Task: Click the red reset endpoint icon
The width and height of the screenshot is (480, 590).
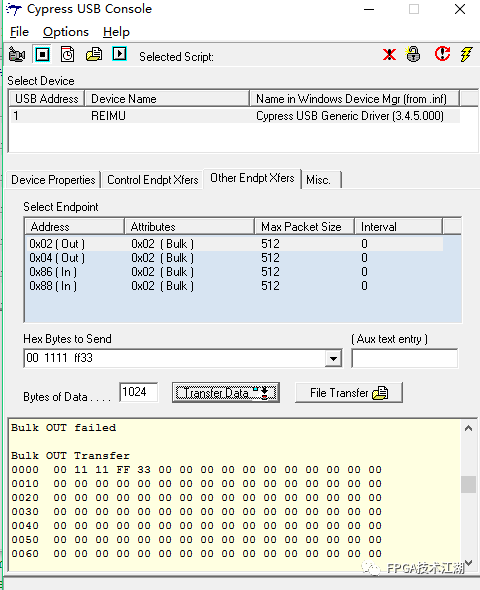Action: [x=442, y=54]
